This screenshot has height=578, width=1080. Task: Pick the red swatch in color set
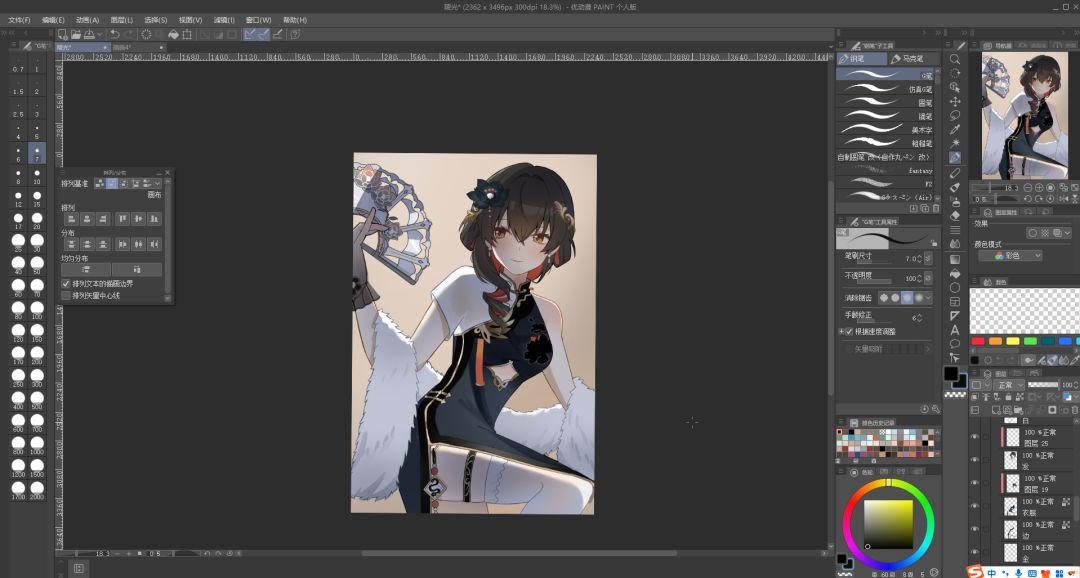tap(977, 341)
